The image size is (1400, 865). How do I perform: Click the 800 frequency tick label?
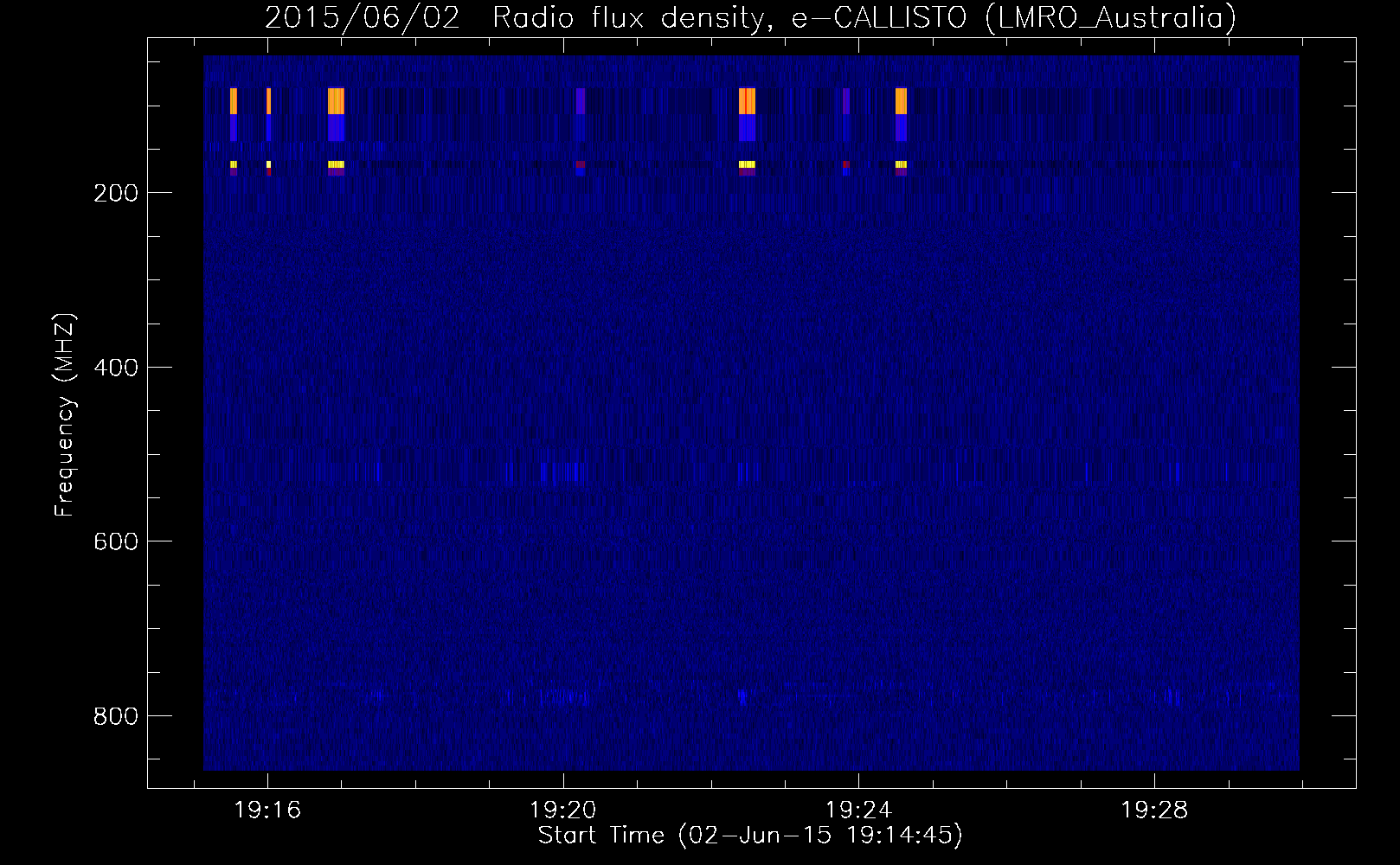116,716
